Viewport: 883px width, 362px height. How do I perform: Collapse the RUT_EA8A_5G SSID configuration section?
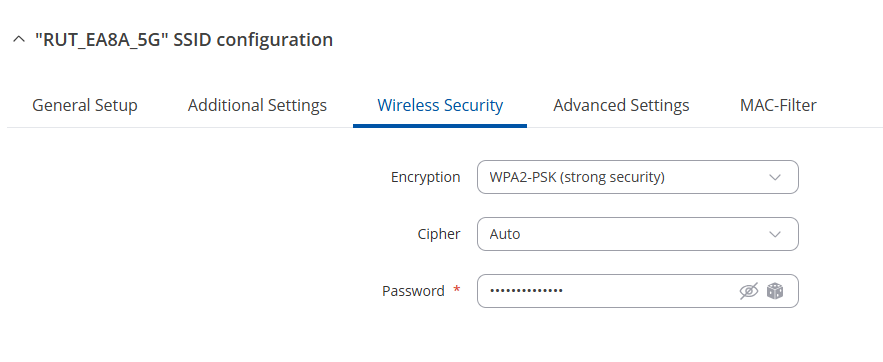point(19,39)
